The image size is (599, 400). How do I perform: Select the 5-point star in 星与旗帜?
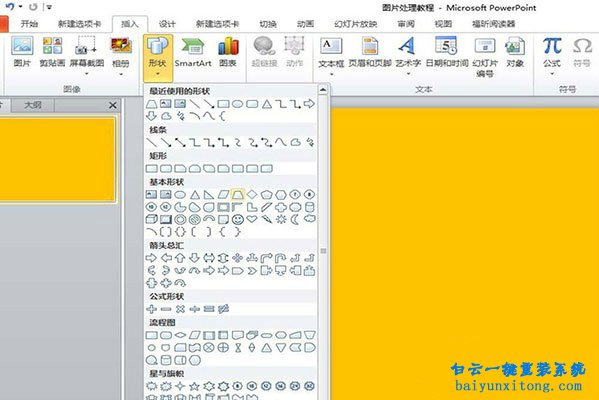[194, 386]
